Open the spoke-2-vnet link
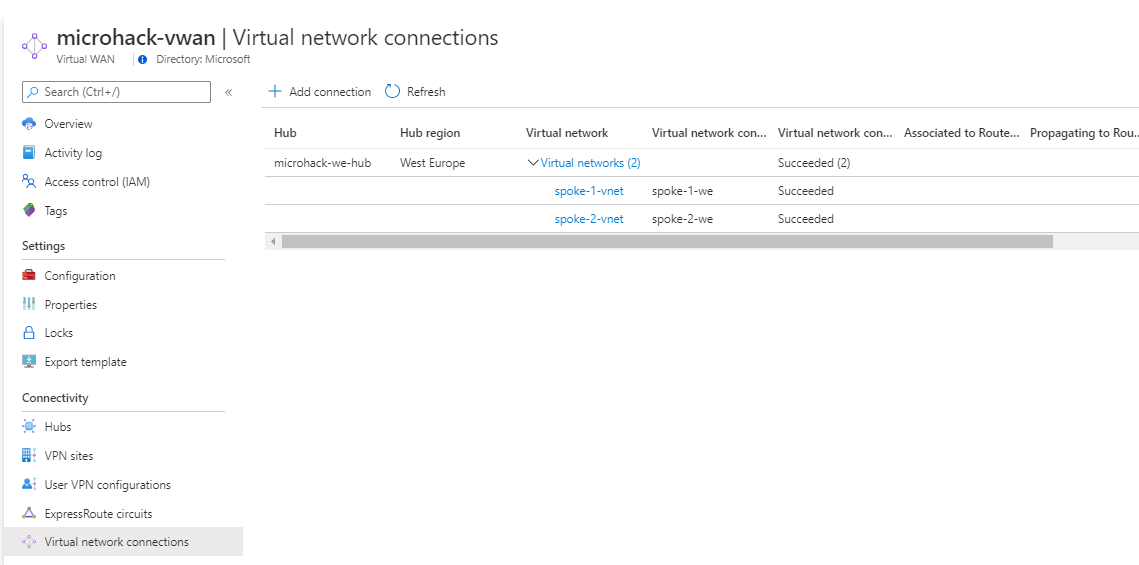 pyautogui.click(x=589, y=219)
